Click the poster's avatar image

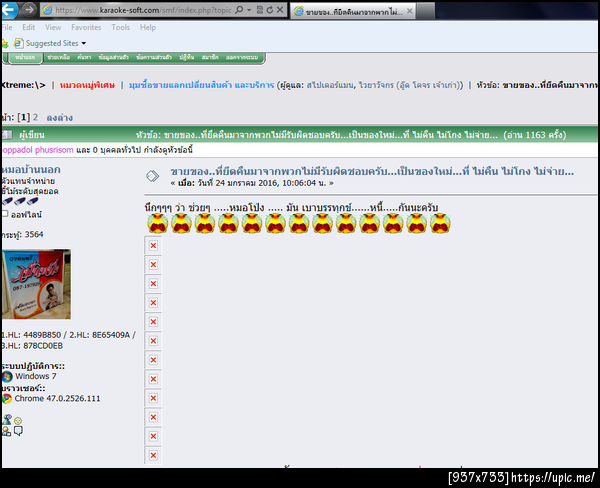36,284
